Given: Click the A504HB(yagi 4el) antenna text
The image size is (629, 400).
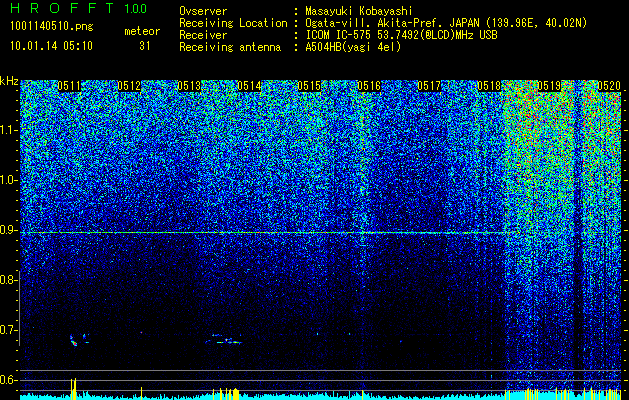Looking at the screenshot, I should [353, 47].
